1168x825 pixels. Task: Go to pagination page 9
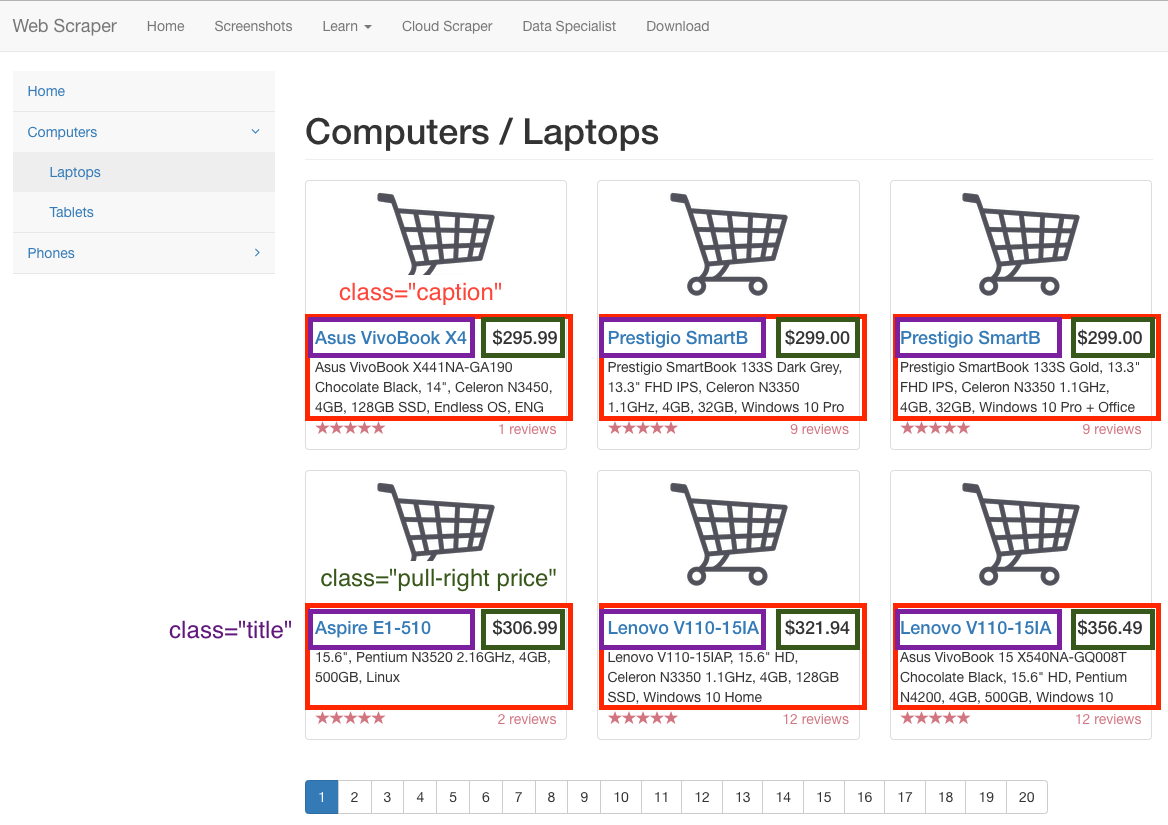[584, 797]
